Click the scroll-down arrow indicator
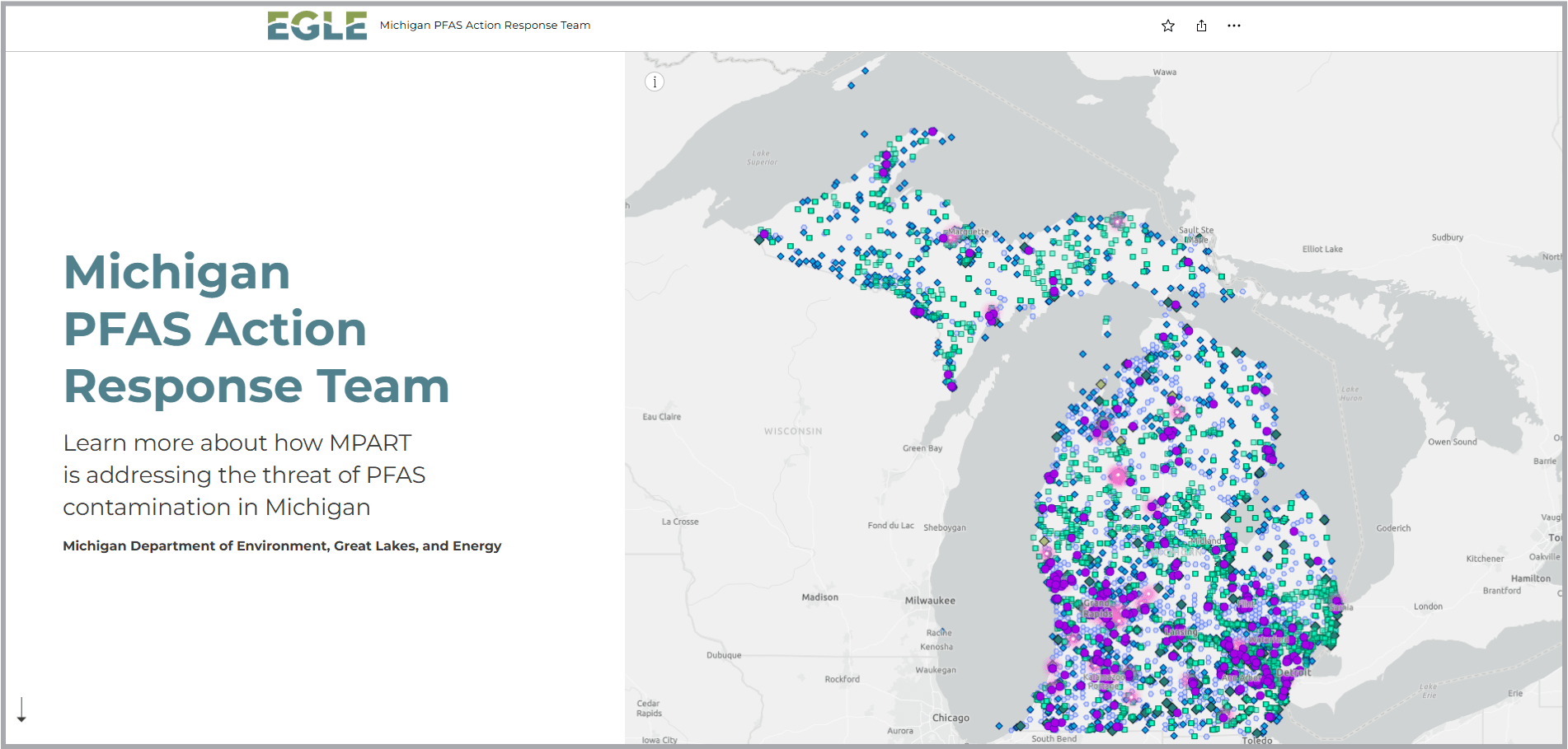This screenshot has width=1568, height=749. pyautogui.click(x=22, y=710)
